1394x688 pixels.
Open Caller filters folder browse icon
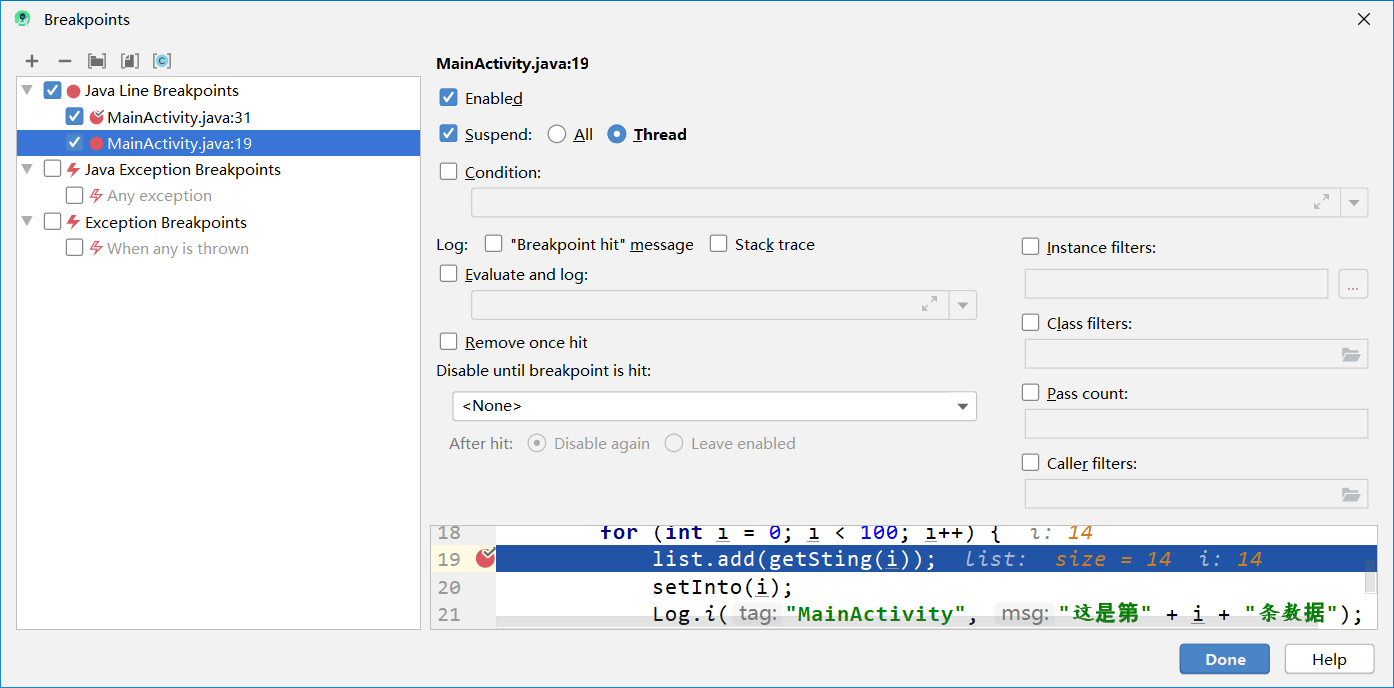click(1351, 494)
